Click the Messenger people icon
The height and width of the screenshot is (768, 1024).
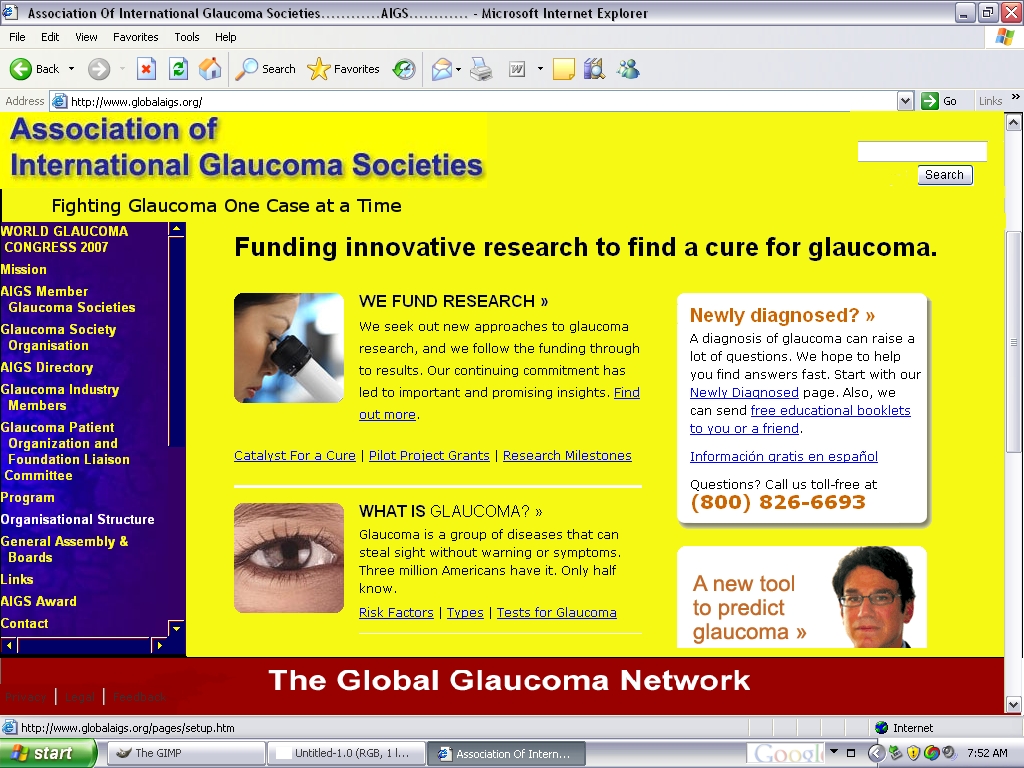pos(628,69)
